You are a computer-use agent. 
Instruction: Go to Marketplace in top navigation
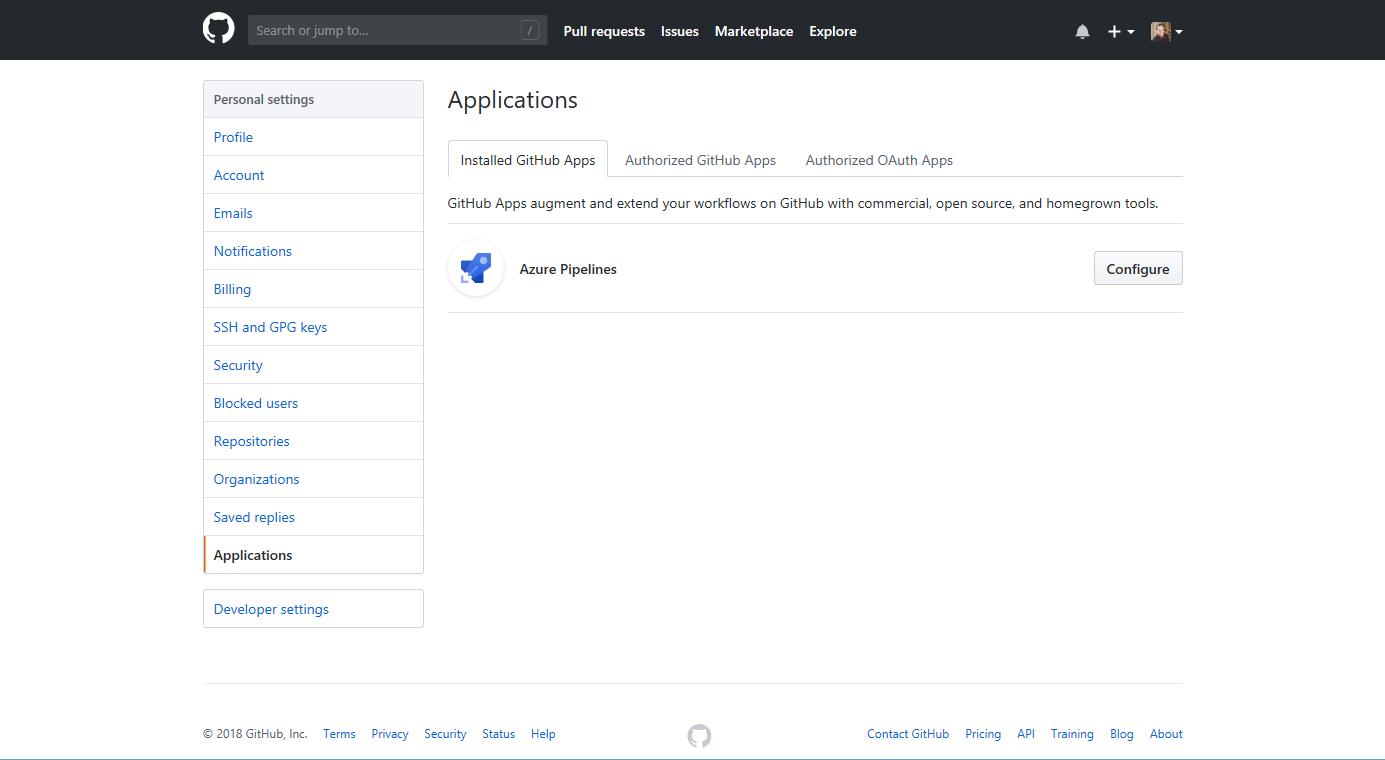[753, 32]
